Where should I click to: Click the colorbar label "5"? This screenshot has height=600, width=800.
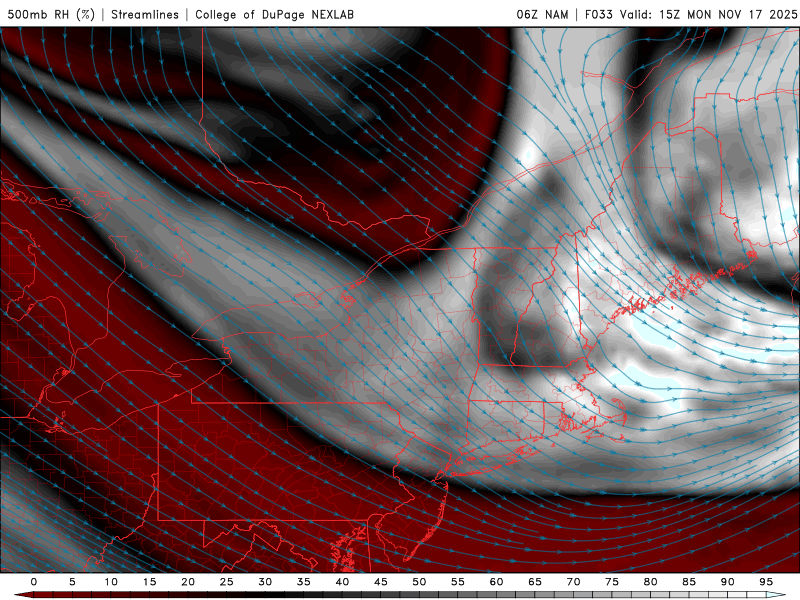pos(72,582)
